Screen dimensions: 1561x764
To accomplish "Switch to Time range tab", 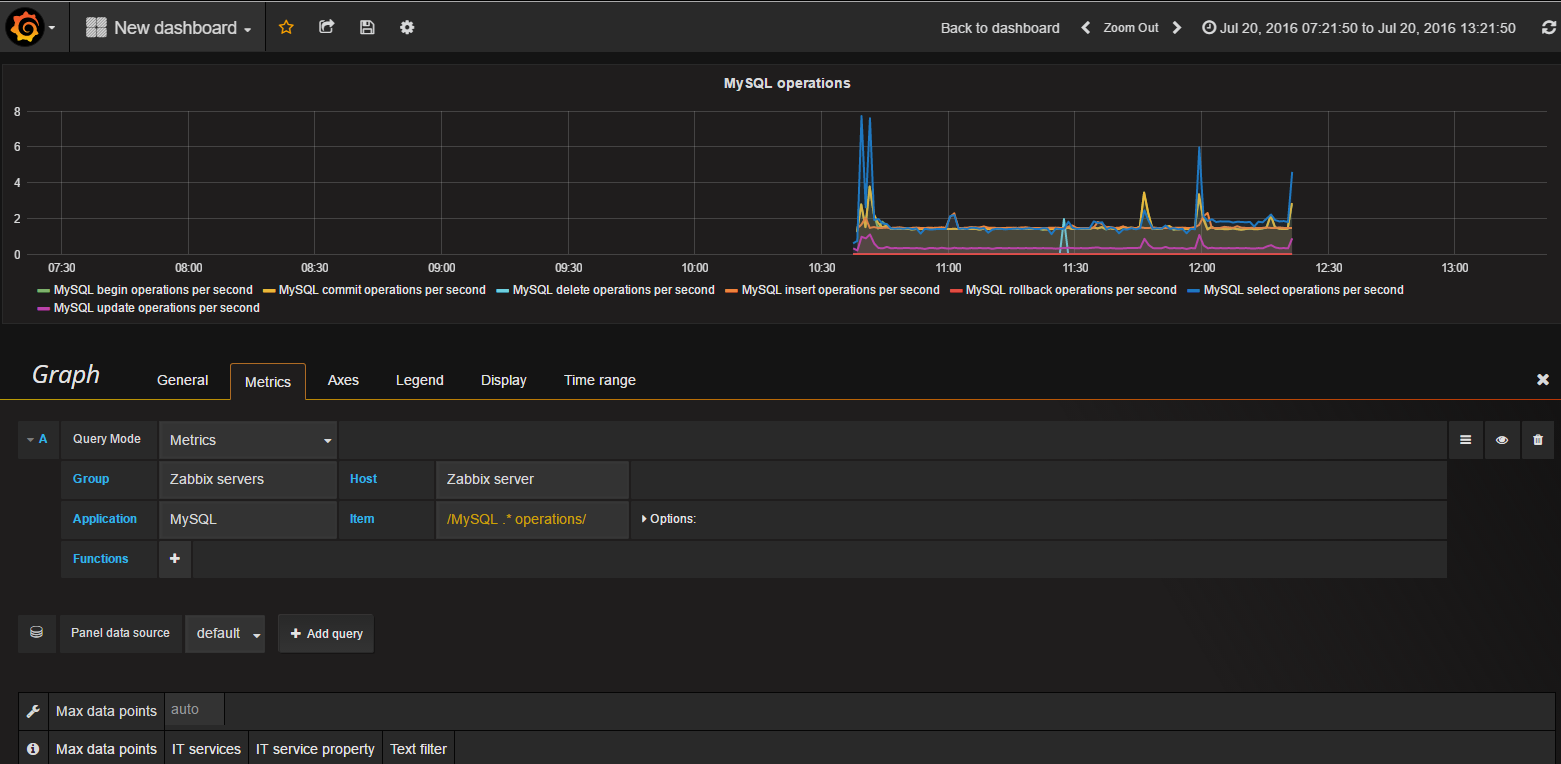I will point(600,380).
